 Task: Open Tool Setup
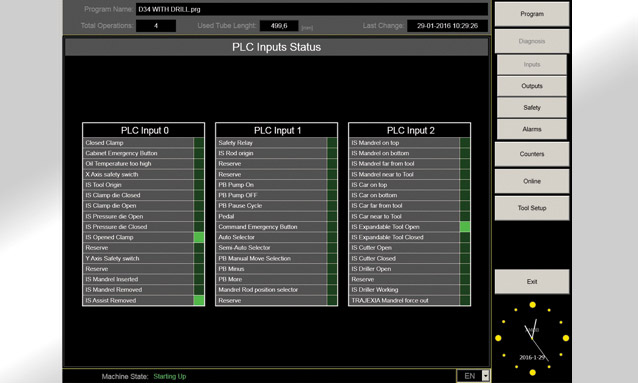pos(532,208)
